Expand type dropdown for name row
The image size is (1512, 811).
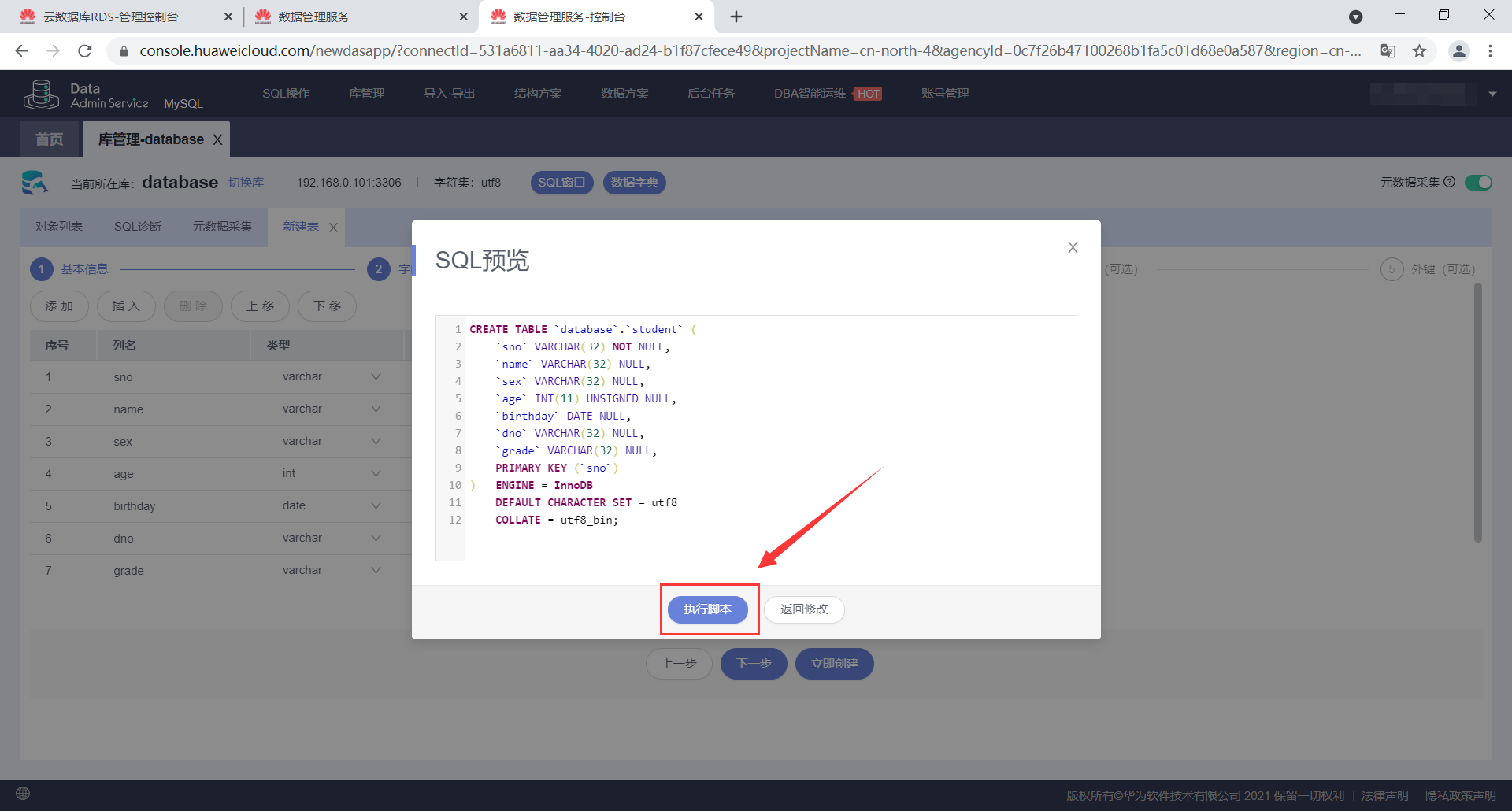point(376,409)
